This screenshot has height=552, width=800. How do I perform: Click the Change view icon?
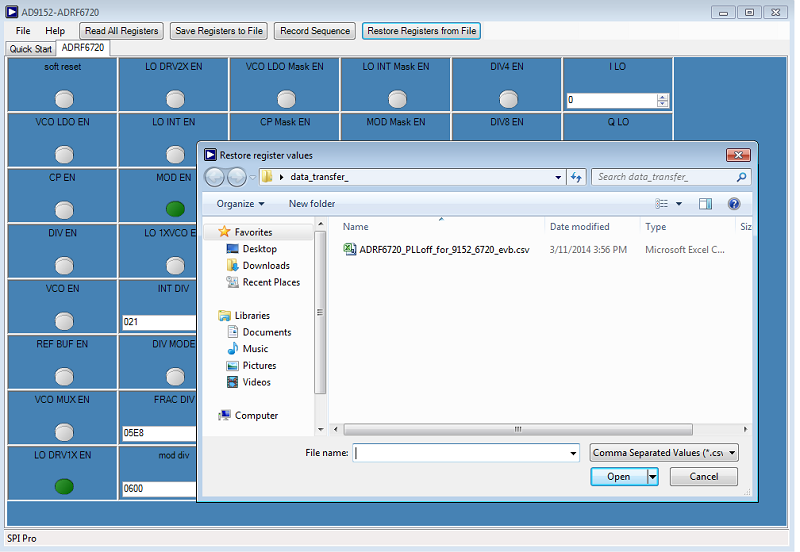(661, 204)
